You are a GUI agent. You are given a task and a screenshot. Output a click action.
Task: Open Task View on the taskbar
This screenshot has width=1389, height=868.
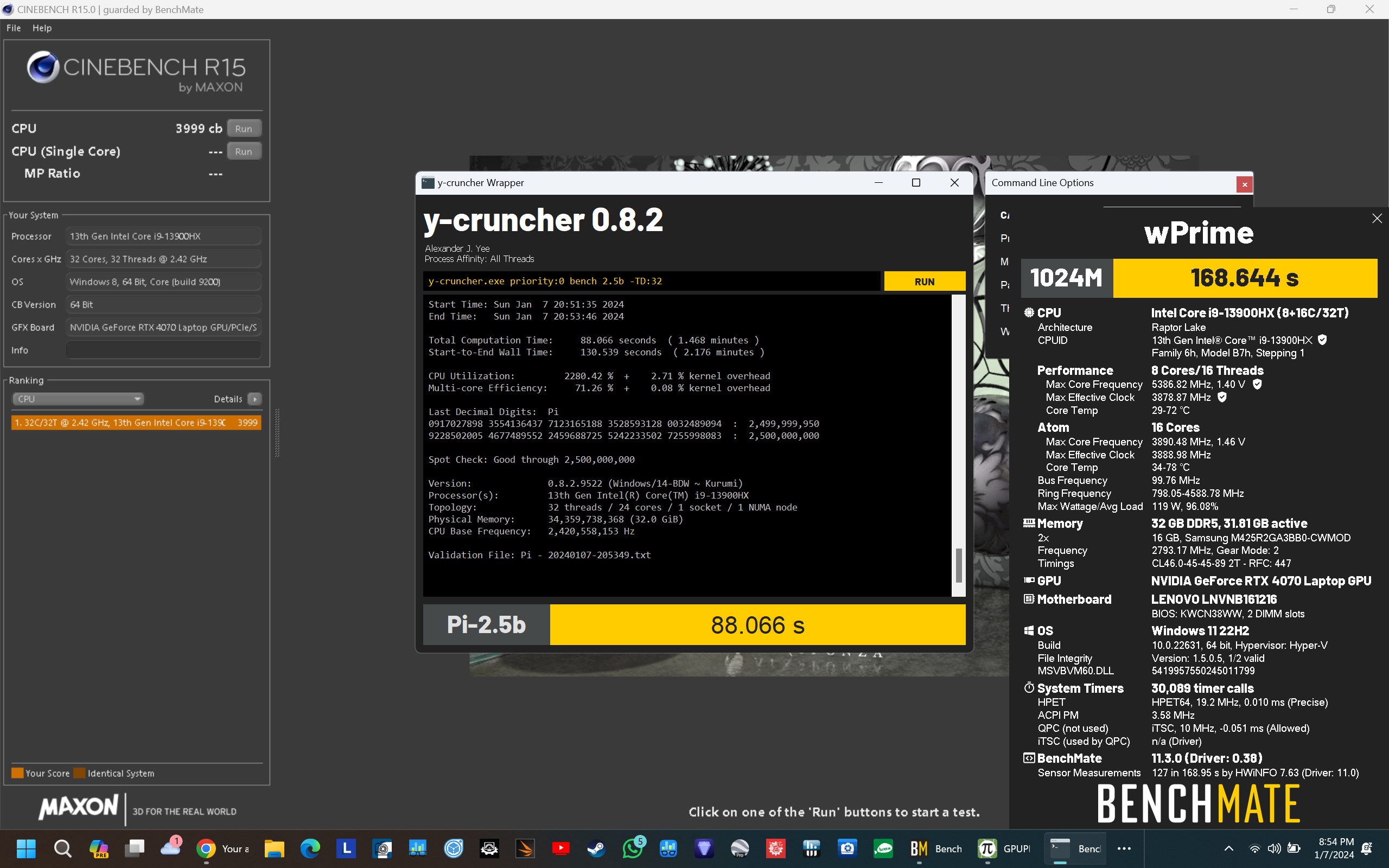135,848
